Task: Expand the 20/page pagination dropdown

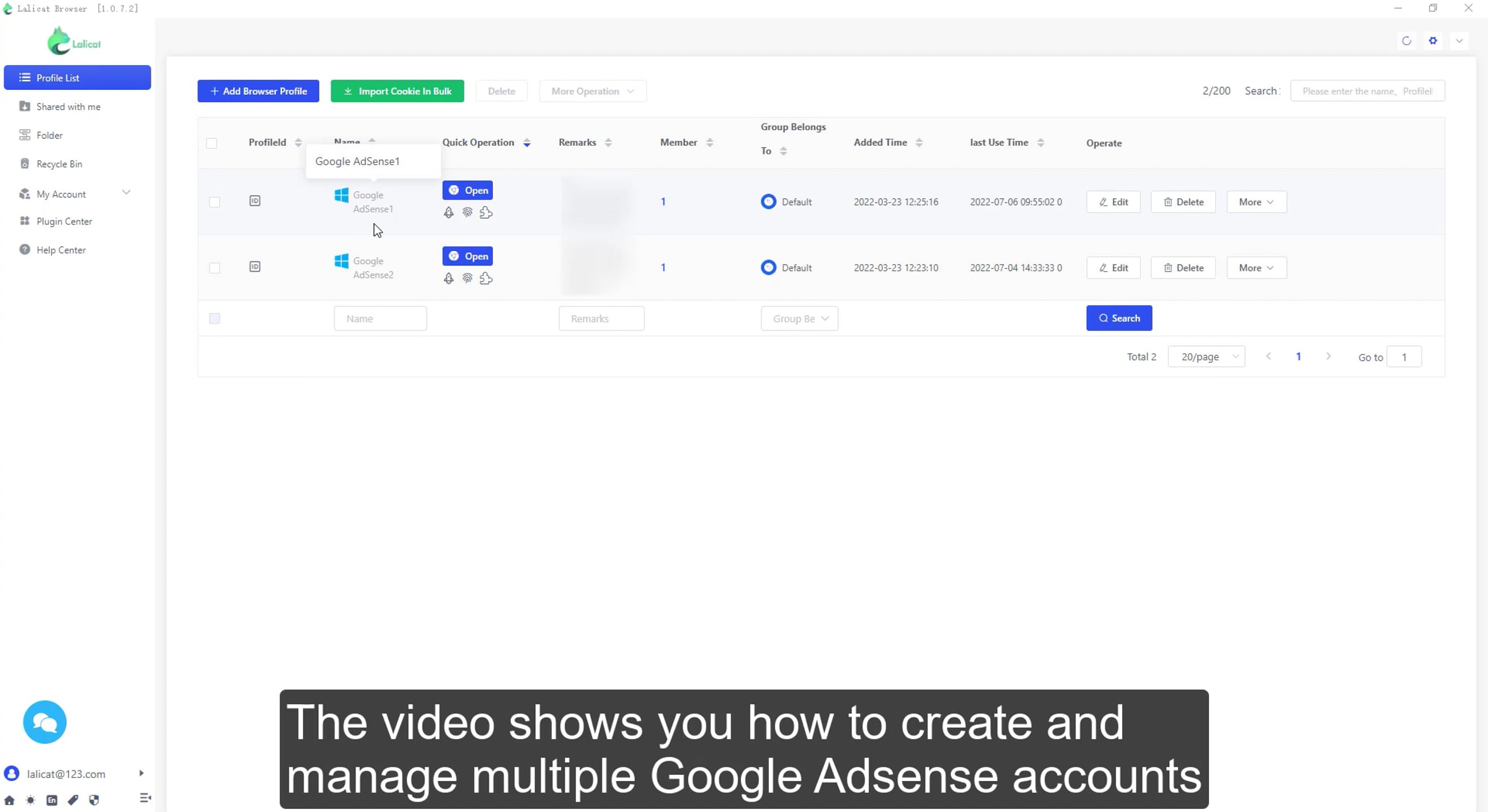Action: (1206, 356)
